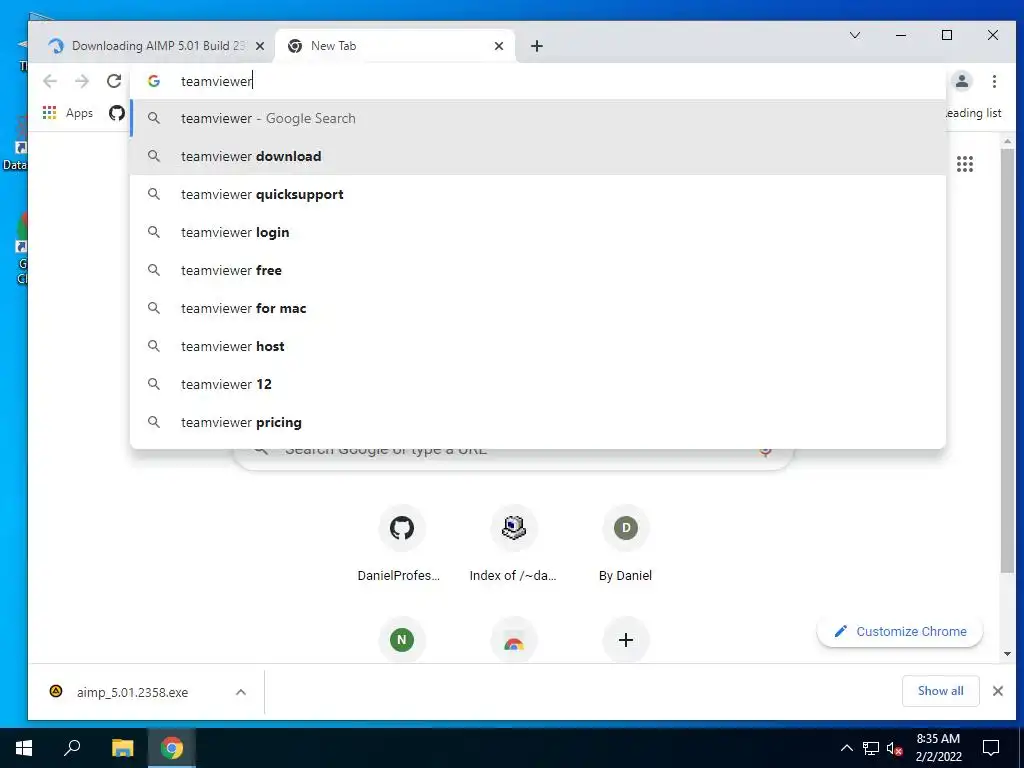This screenshot has width=1024, height=768.
Task: Choose 'teamviewer free' suggestion
Action: 538,270
